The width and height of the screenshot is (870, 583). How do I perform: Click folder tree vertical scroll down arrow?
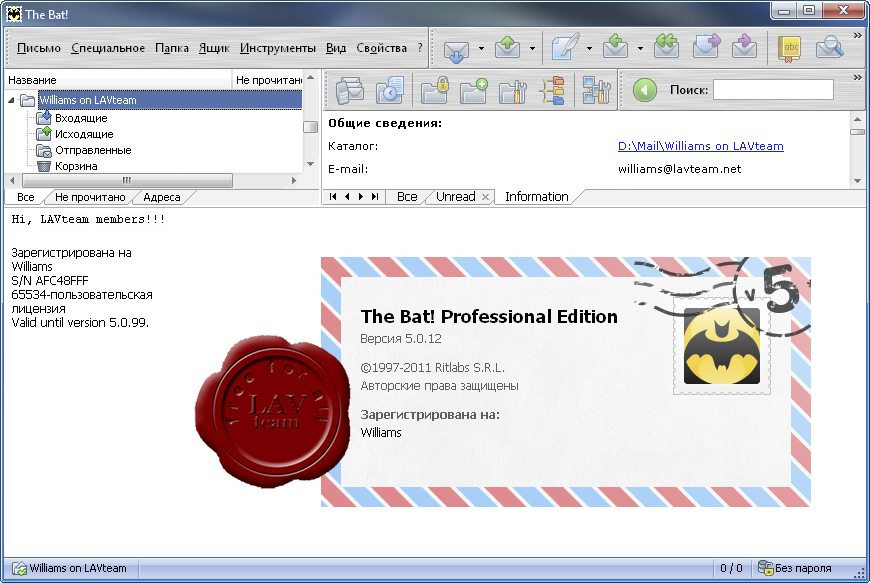[x=311, y=164]
